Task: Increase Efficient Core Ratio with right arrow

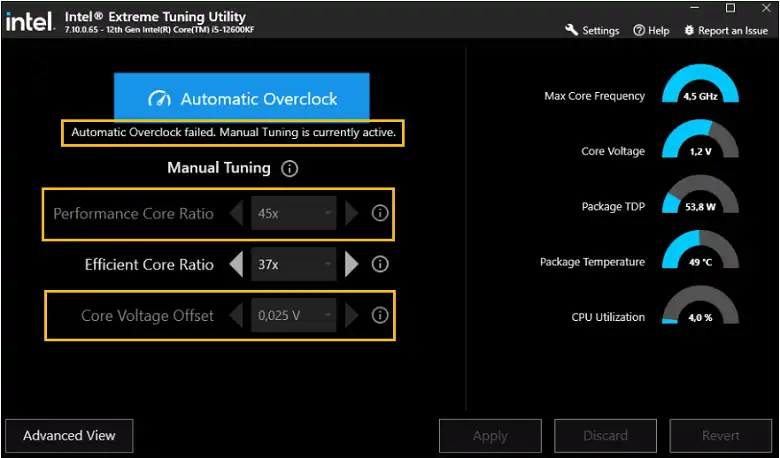Action: (x=351, y=264)
